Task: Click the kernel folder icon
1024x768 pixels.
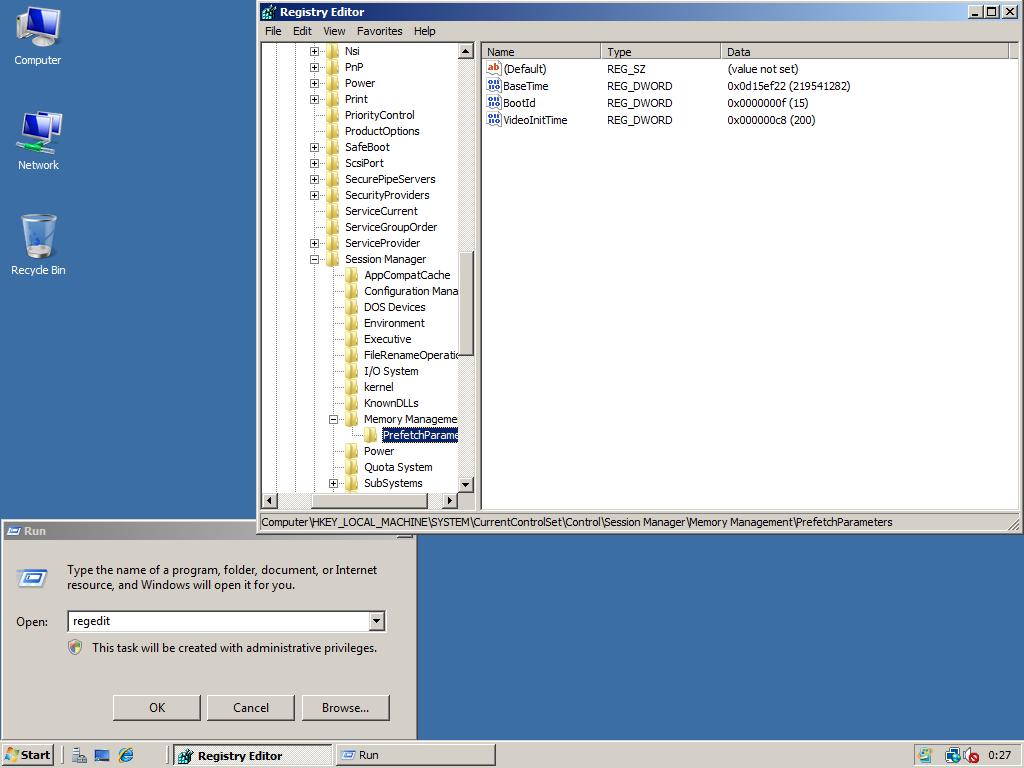Action: coord(352,387)
